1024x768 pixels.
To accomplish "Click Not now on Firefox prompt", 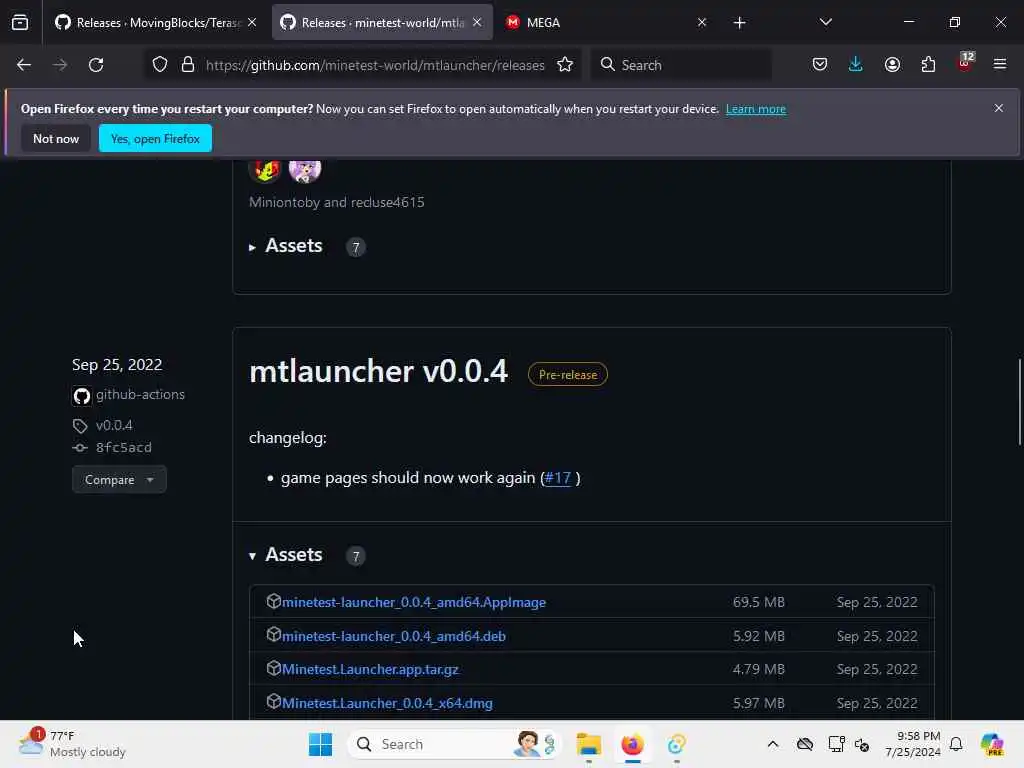I will click(56, 138).
